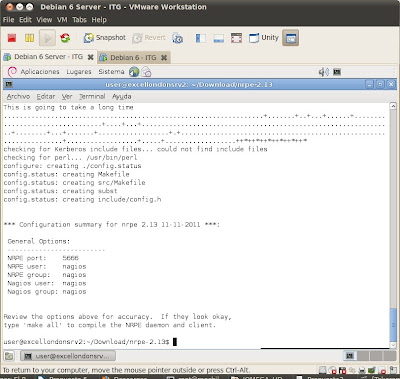Open the terminal Terminal menu
The width and height of the screenshot is (400, 379).
tap(92, 97)
